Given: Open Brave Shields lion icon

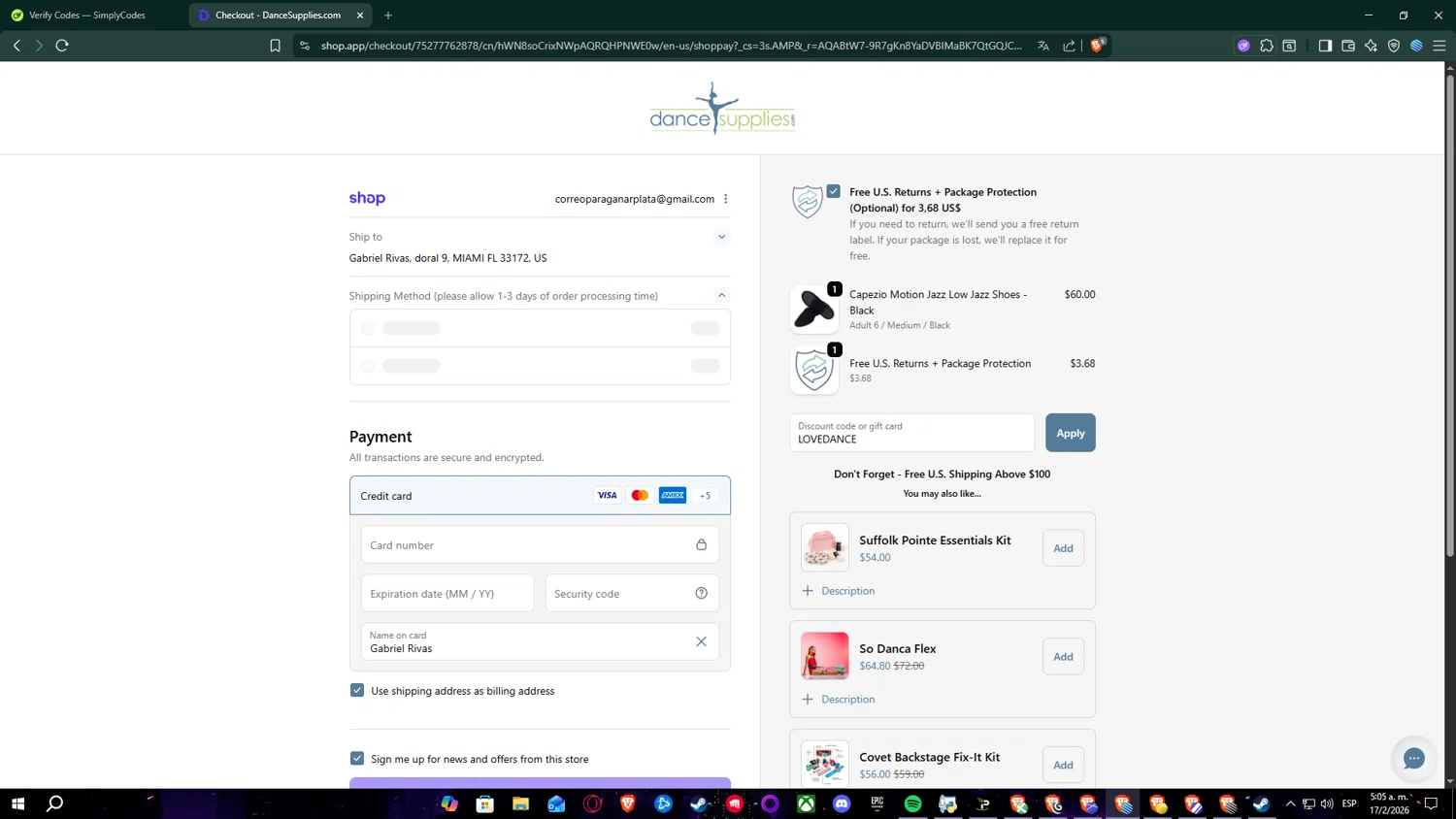Looking at the screenshot, I should pyautogui.click(x=1098, y=45).
